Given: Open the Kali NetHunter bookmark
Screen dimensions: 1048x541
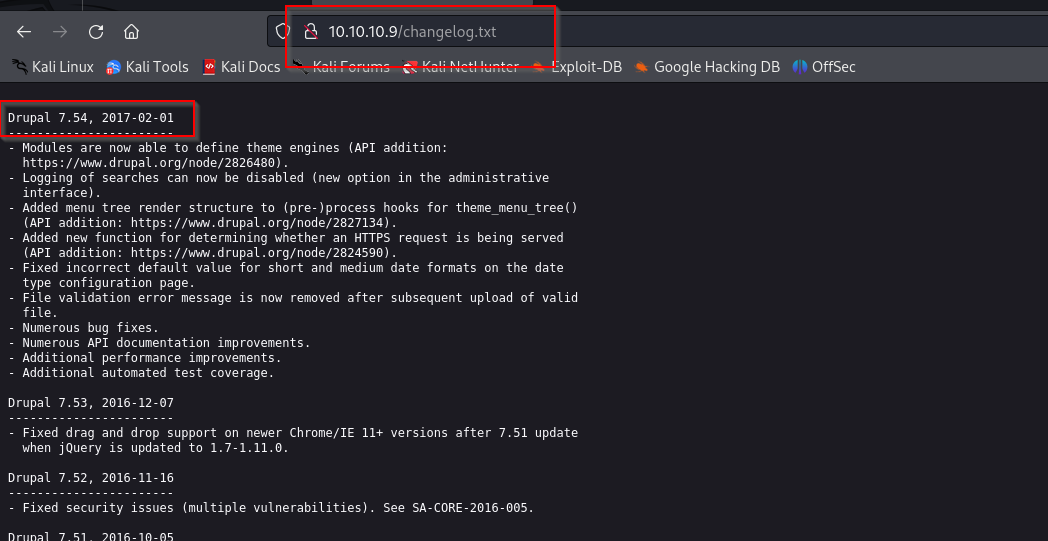Looking at the screenshot, I should point(461,67).
